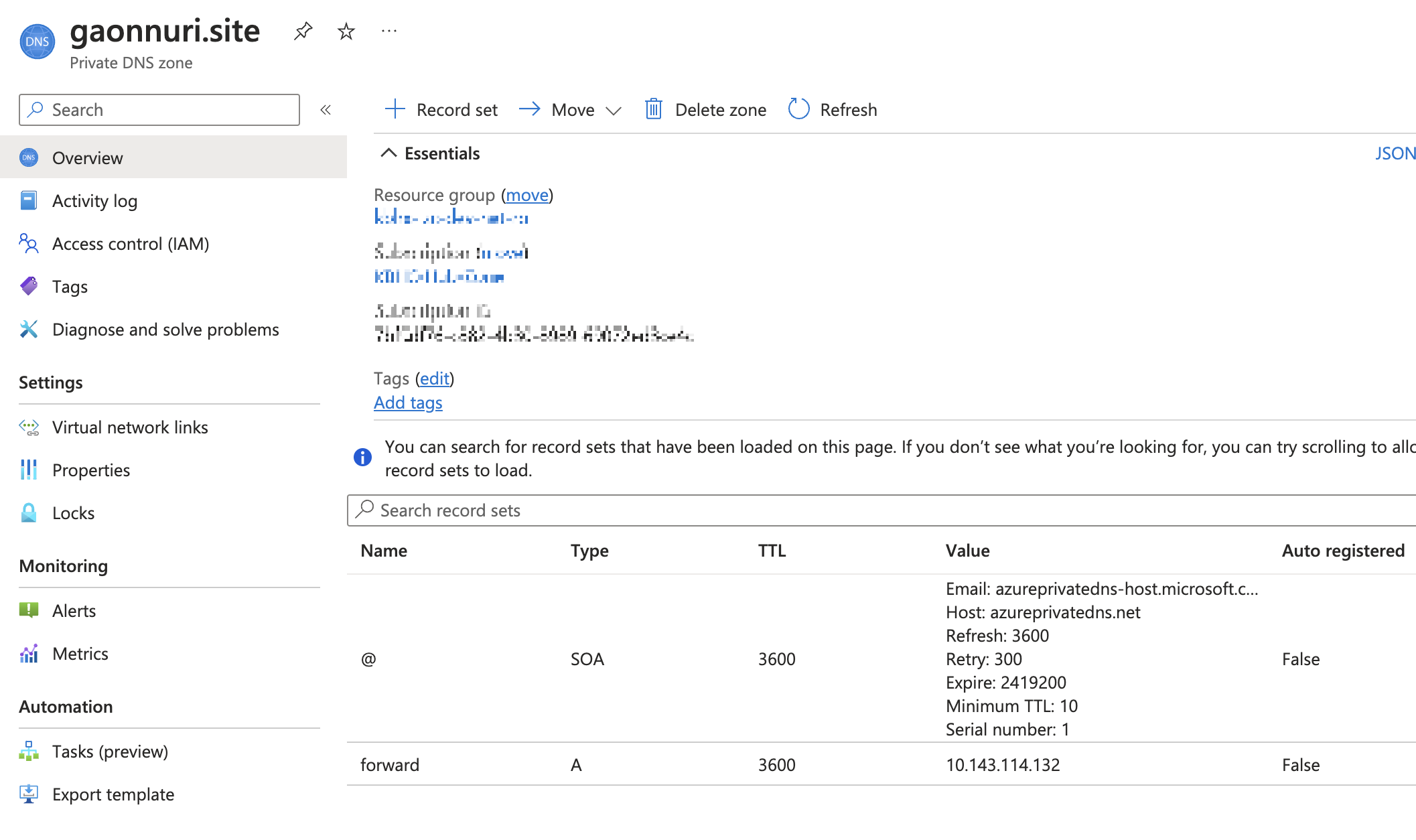The width and height of the screenshot is (1416, 840).
Task: Click the 10.143.114.132 value cell
Action: [1003, 765]
